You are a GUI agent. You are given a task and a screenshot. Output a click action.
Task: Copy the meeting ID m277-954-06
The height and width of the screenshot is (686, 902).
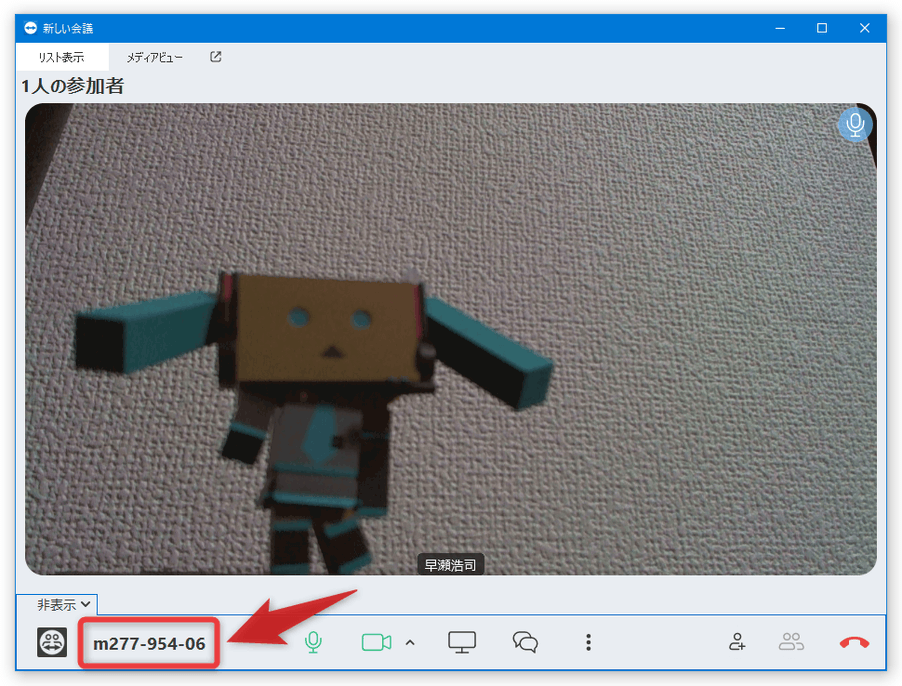tap(149, 643)
